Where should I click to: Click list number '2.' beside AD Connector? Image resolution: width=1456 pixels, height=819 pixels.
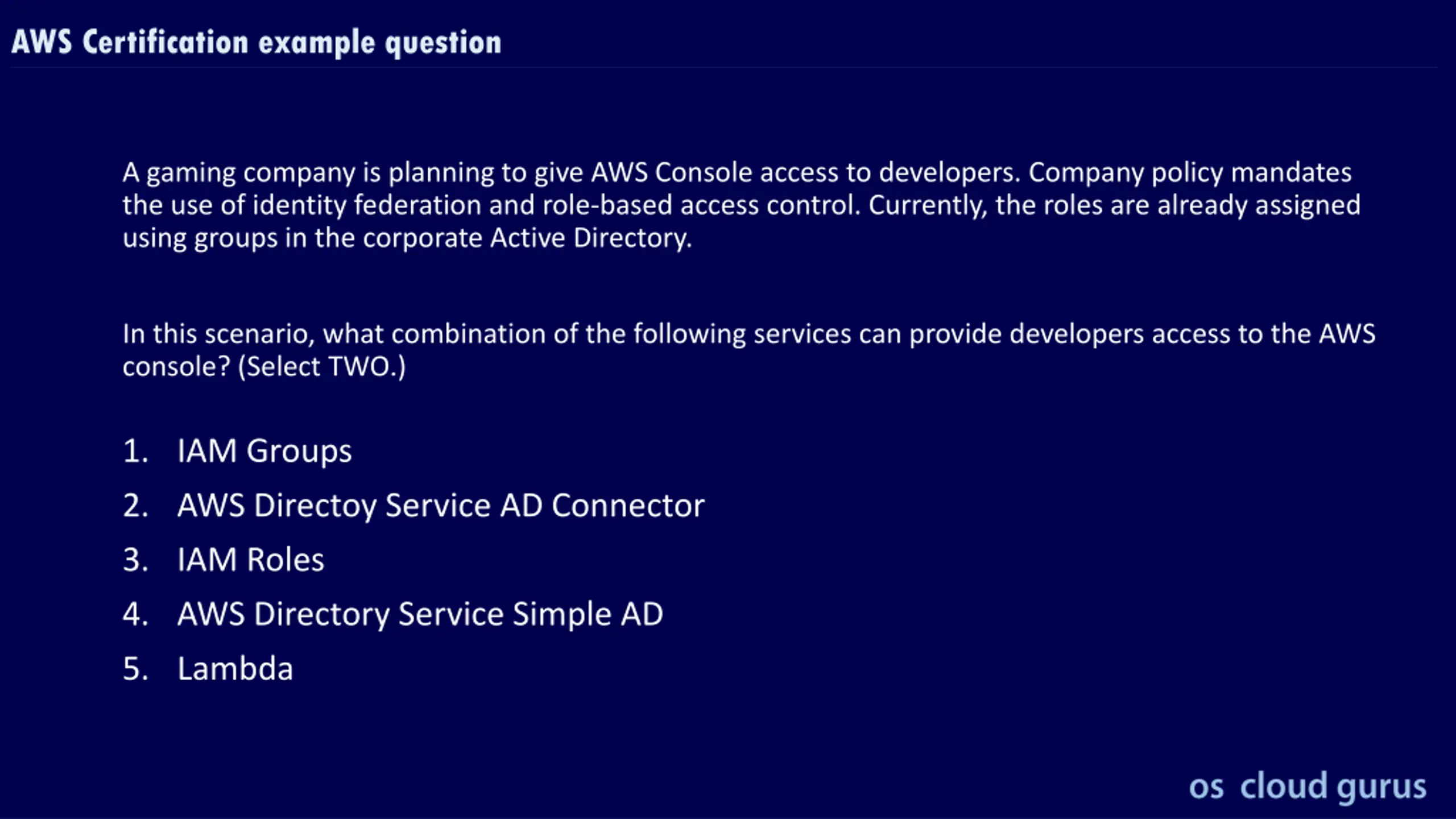136,506
